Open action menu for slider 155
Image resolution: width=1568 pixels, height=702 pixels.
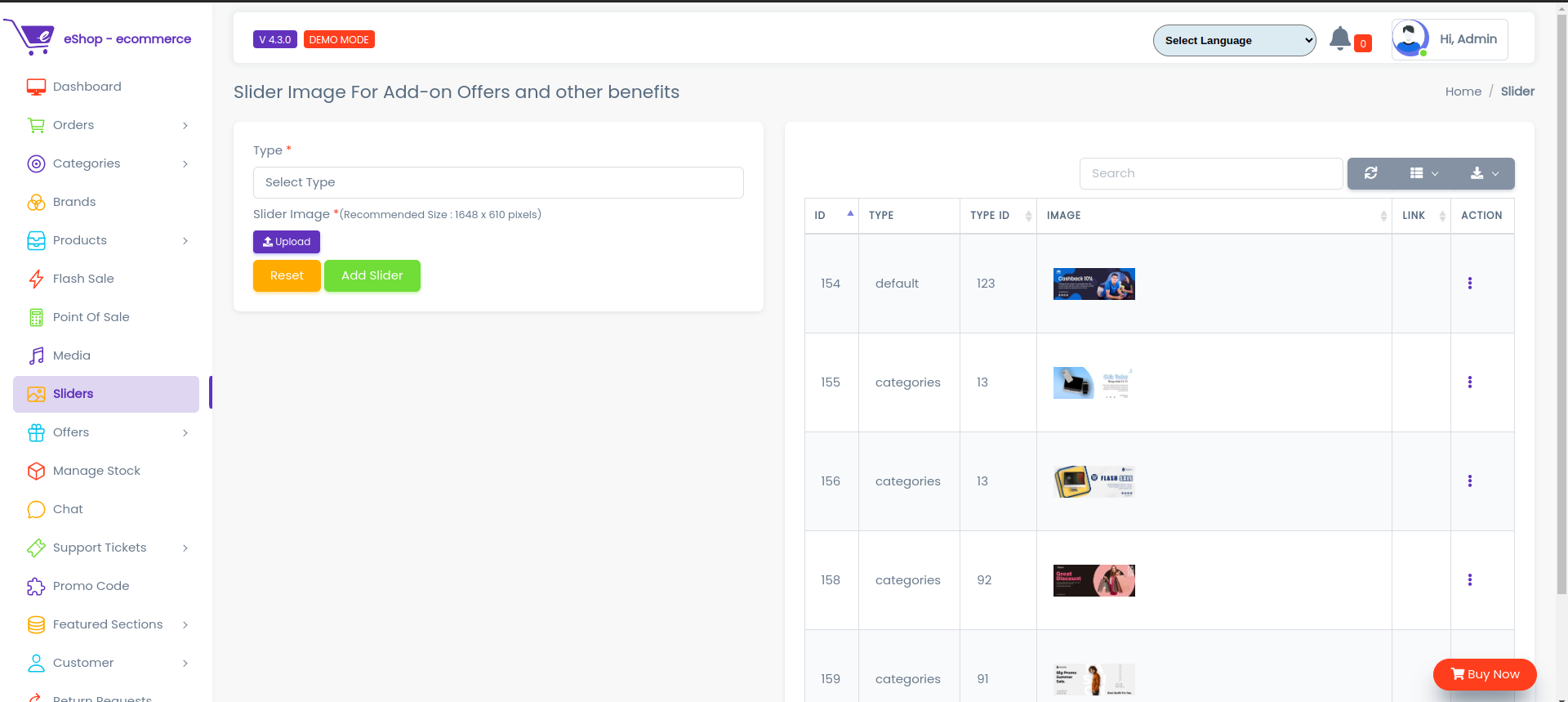tap(1470, 382)
